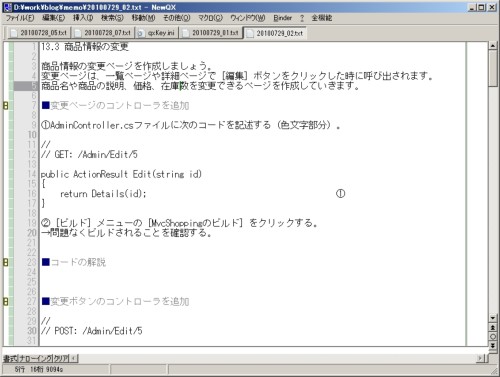Click the line starting ①AdminController.cs

tap(191, 125)
